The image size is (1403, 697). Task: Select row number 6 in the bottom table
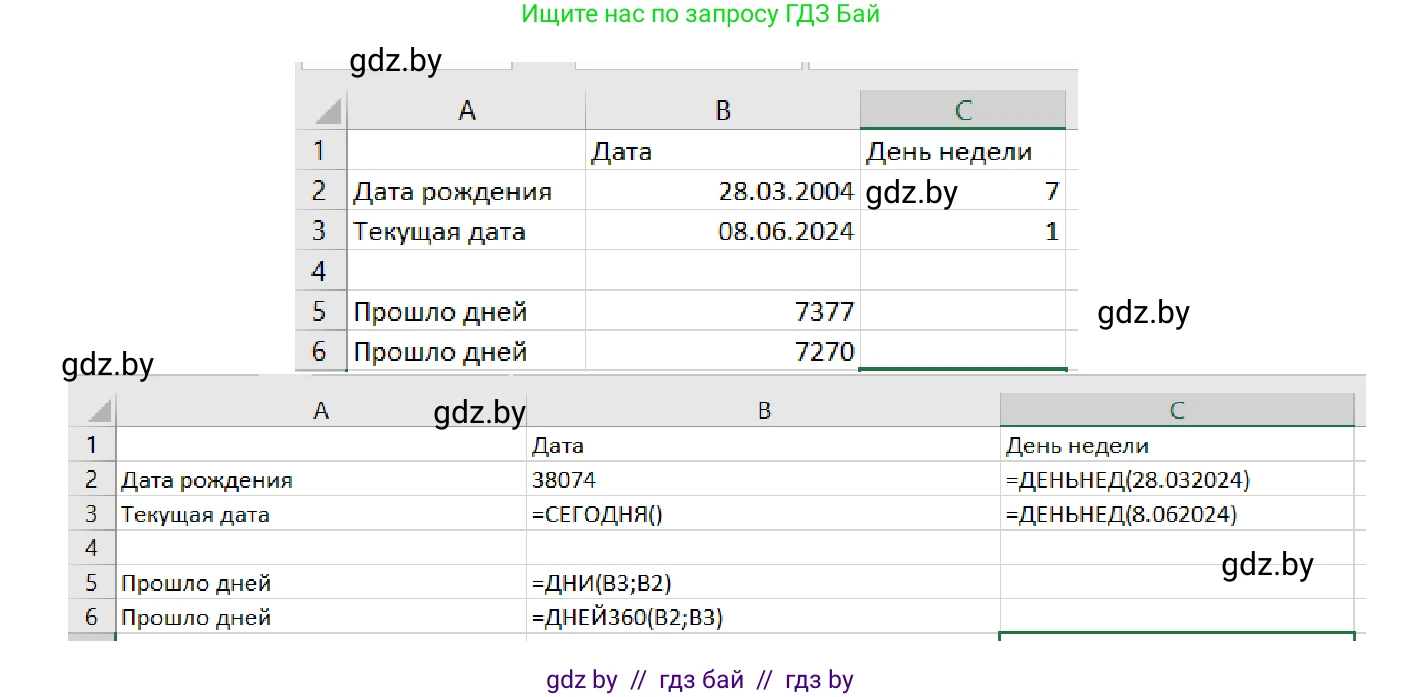(93, 617)
